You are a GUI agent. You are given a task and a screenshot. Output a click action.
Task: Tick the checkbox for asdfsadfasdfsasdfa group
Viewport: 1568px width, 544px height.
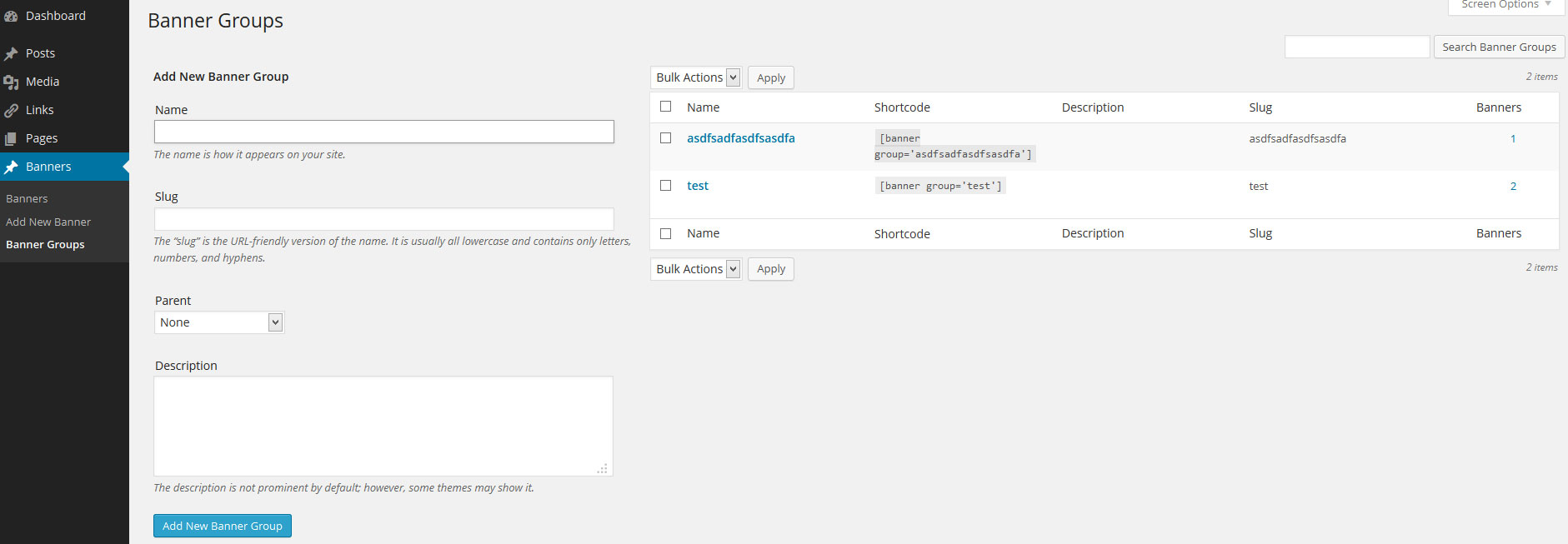(x=665, y=138)
